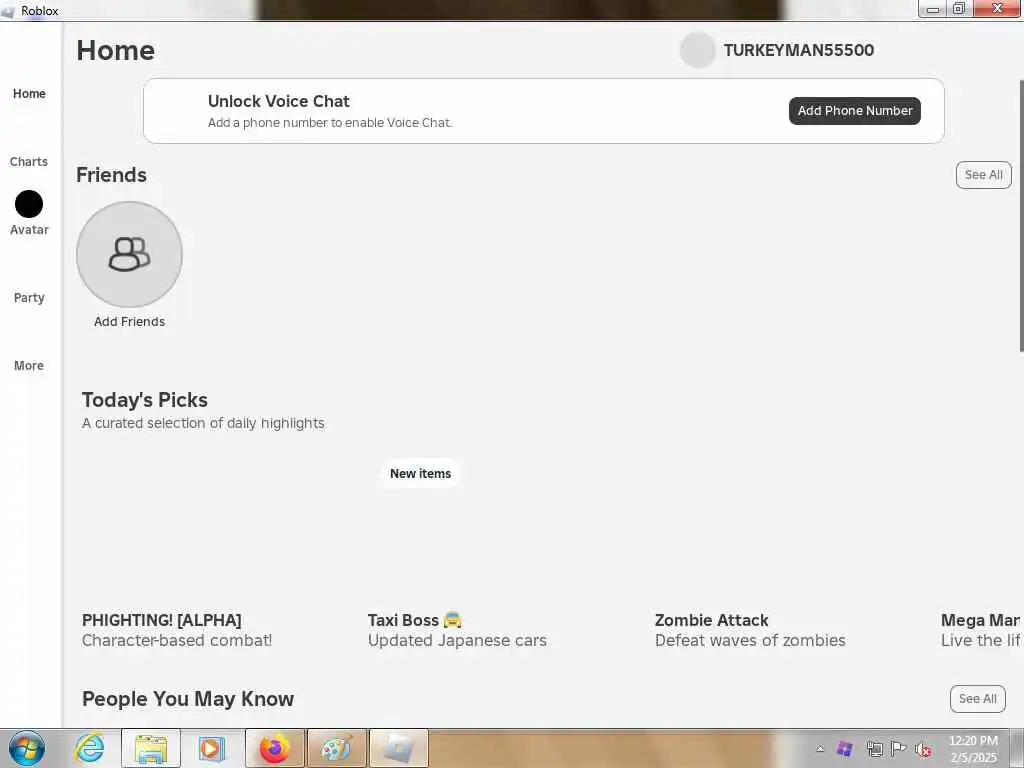1024x768 pixels.
Task: Select the Avatar sidebar label
Action: point(29,230)
